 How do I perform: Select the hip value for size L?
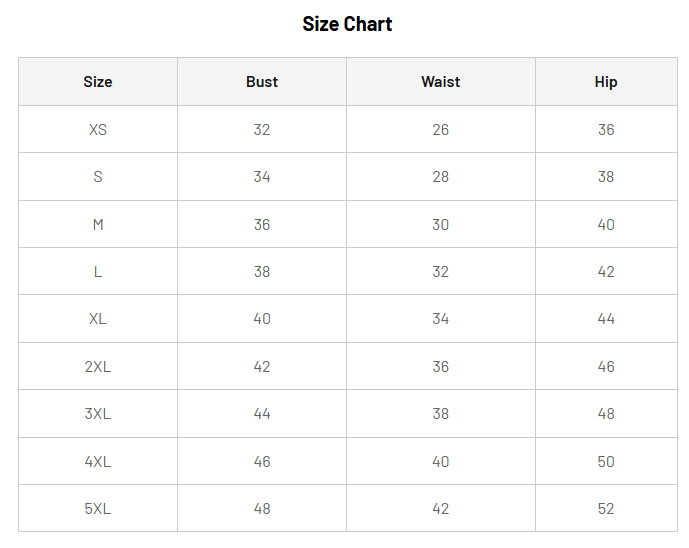(x=606, y=272)
